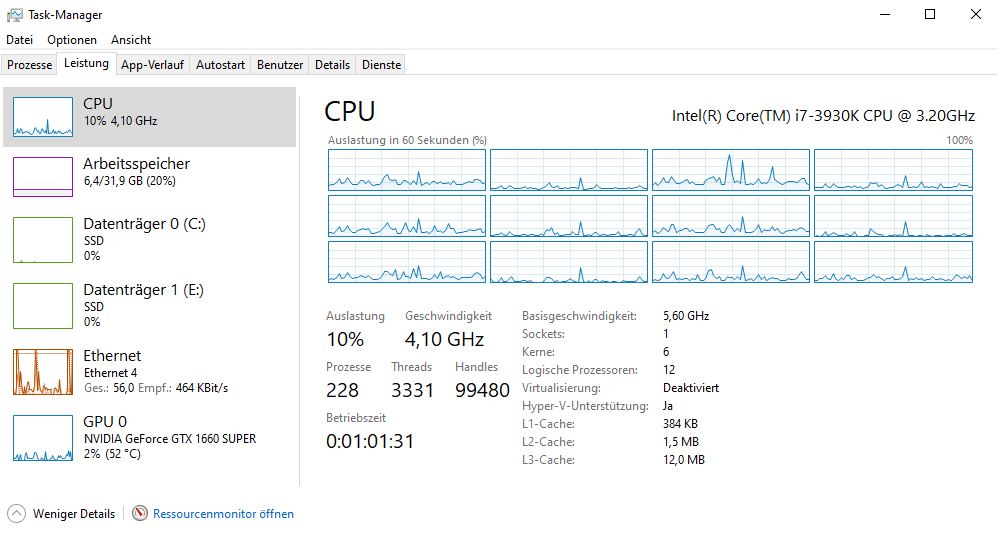Select Datenträger 1 (E:) disk graph

pos(43,306)
